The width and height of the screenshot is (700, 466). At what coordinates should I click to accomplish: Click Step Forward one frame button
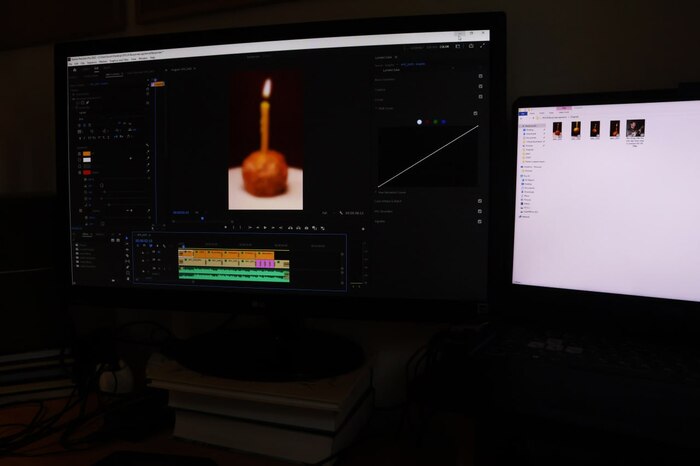point(273,228)
